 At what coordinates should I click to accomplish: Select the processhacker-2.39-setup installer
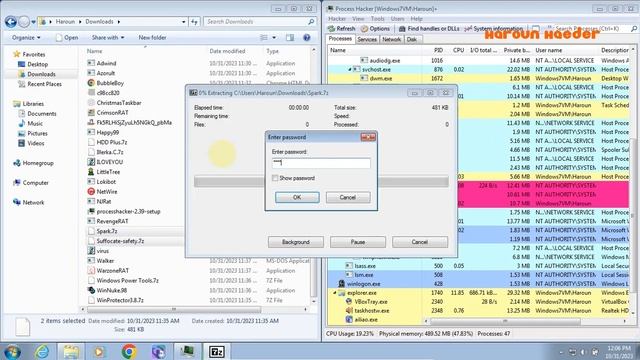coord(128,211)
